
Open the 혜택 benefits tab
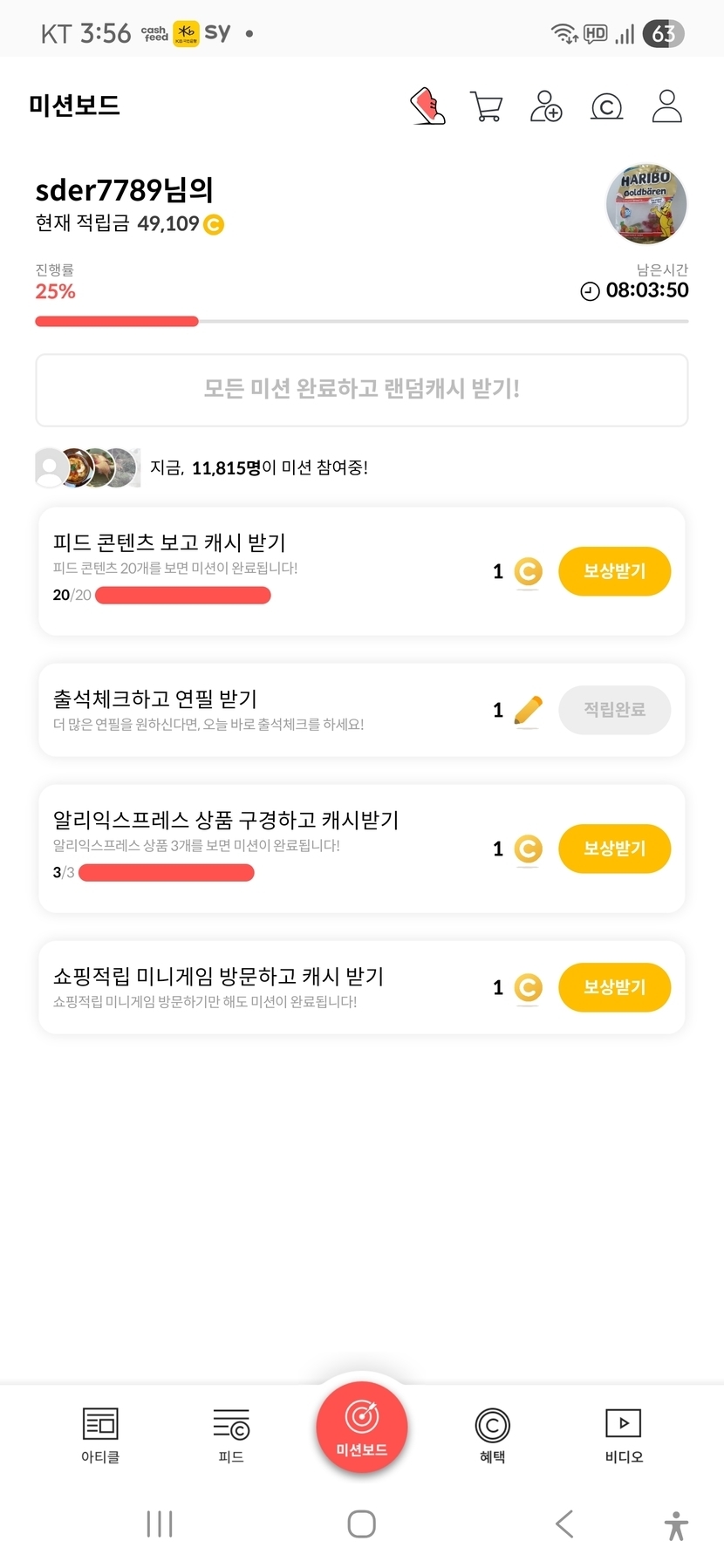point(492,1435)
